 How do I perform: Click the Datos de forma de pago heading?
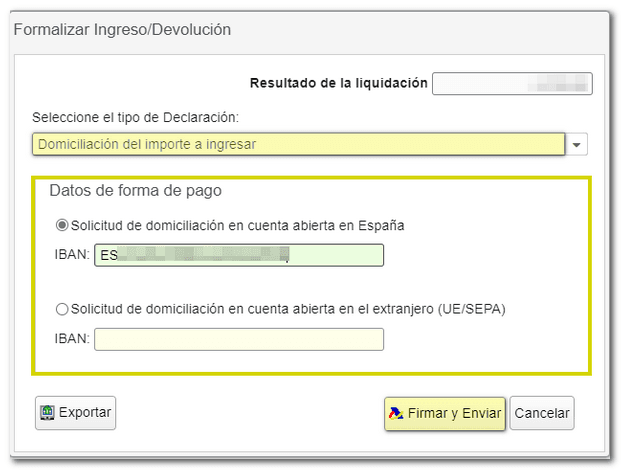(x=135, y=191)
